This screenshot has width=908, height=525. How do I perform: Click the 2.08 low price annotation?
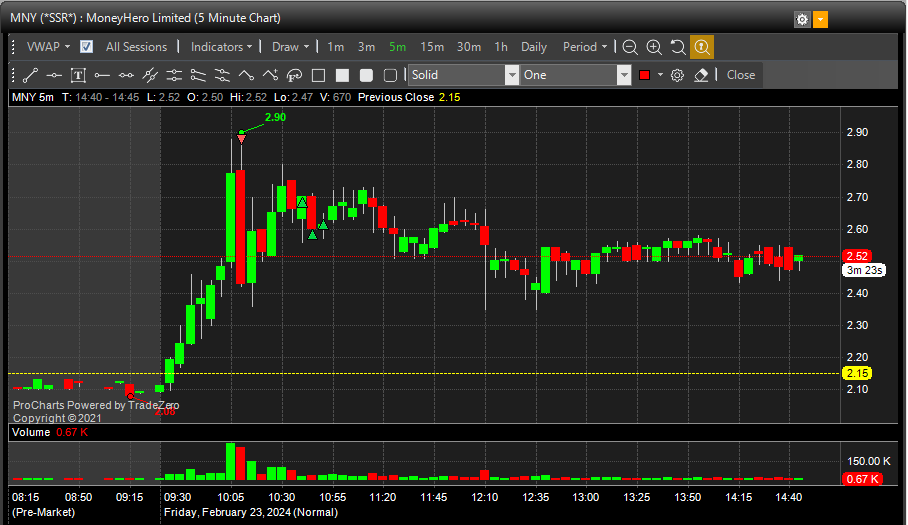pyautogui.click(x=165, y=412)
